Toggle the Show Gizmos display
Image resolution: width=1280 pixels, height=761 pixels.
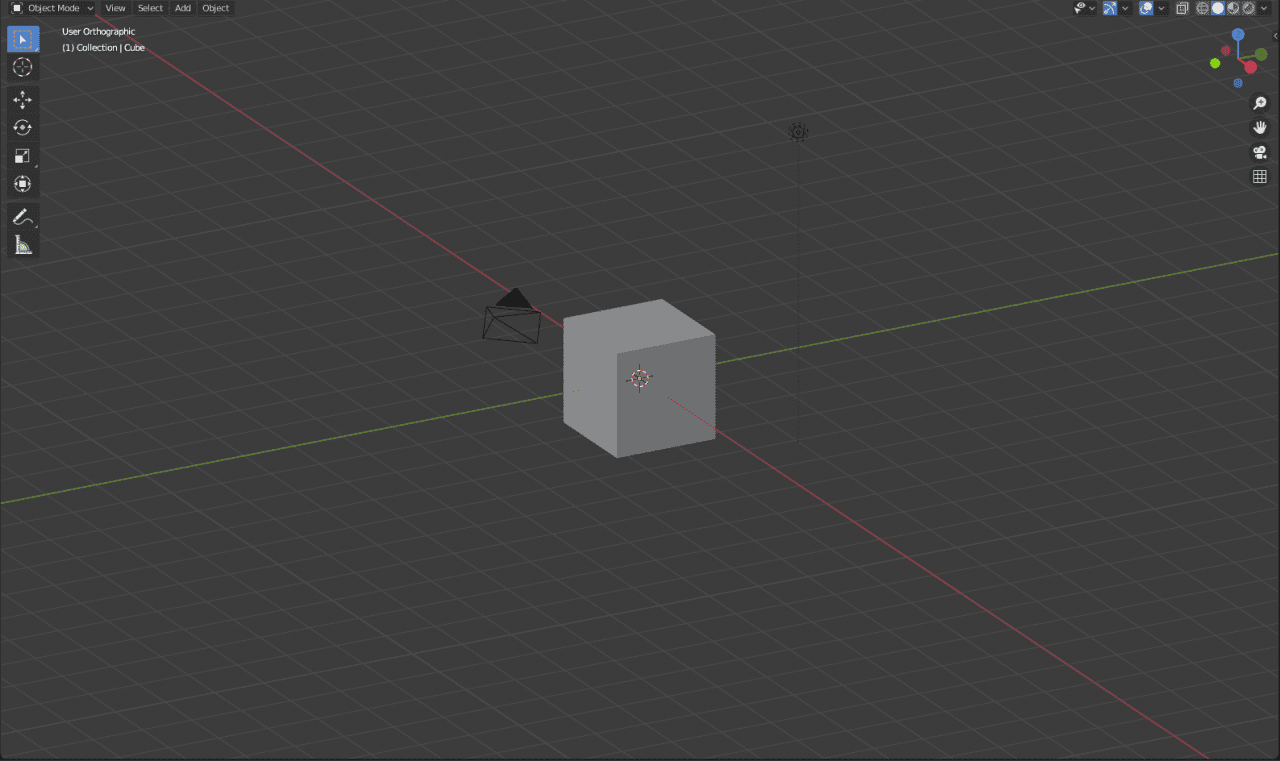click(x=1110, y=8)
